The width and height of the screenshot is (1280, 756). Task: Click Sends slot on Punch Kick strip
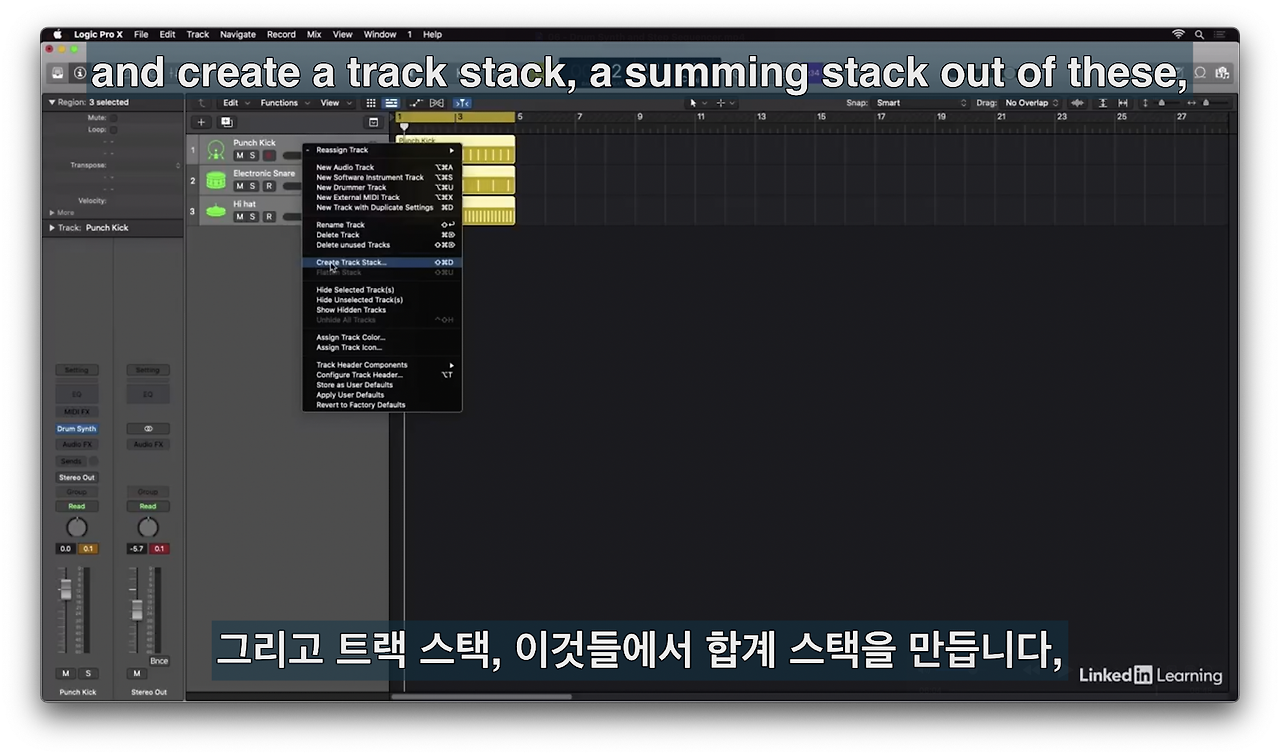point(71,461)
